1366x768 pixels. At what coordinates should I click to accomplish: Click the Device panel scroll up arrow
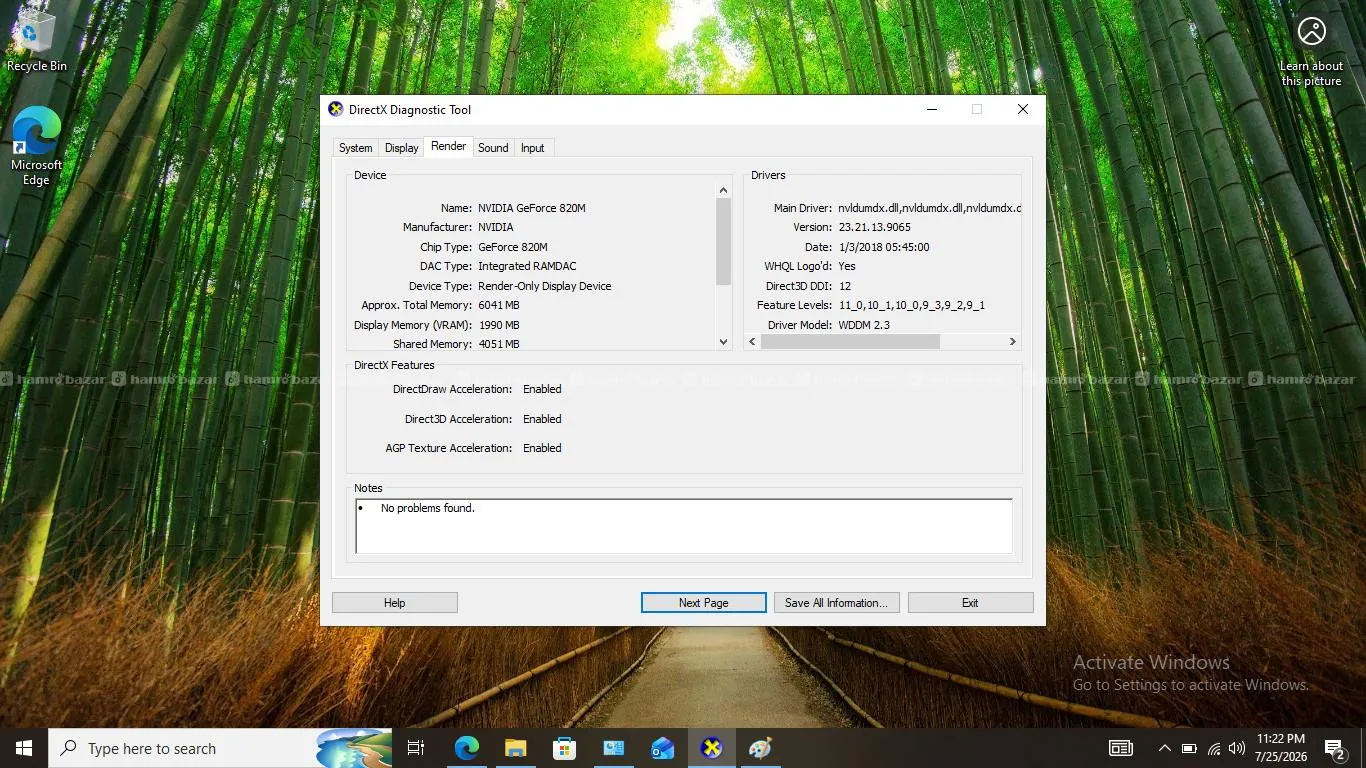coord(724,190)
